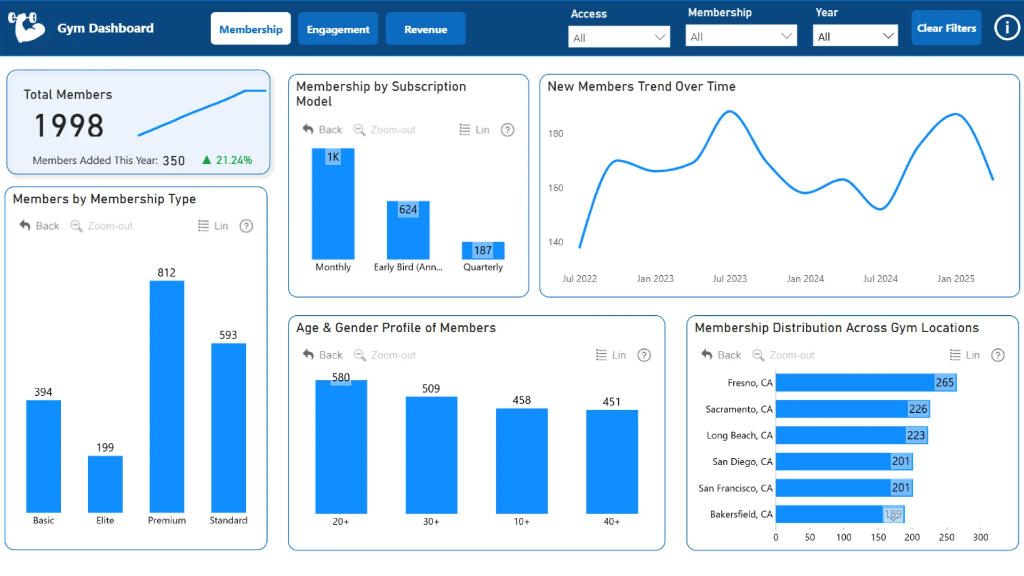The width and height of the screenshot is (1024, 576).
Task: Select the Early Bird subscription bar
Action: click(x=408, y=230)
